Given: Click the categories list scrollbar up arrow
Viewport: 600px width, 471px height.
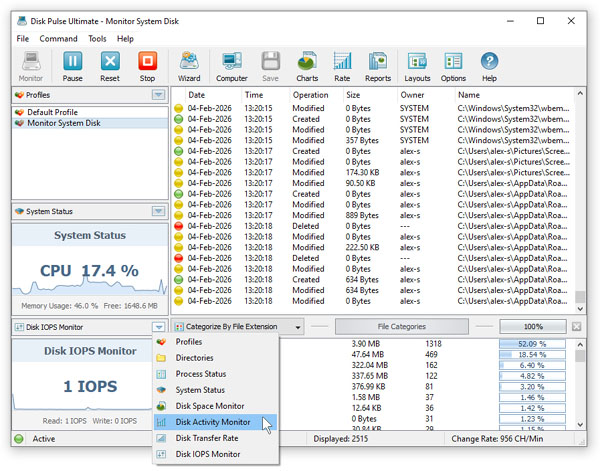Looking at the screenshot, I should (580, 345).
